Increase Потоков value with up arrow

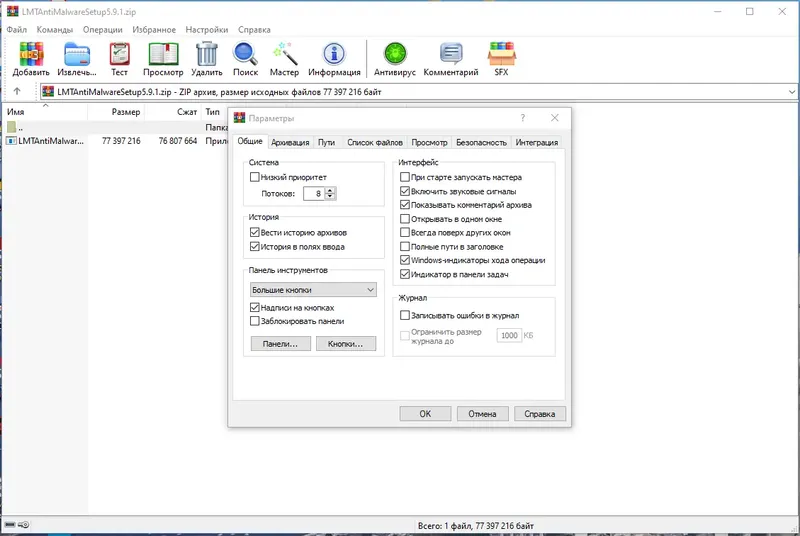tap(330, 190)
